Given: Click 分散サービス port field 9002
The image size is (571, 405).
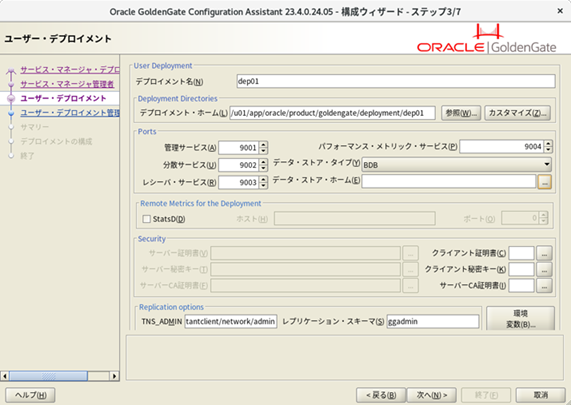Looking at the screenshot, I should tap(239, 165).
